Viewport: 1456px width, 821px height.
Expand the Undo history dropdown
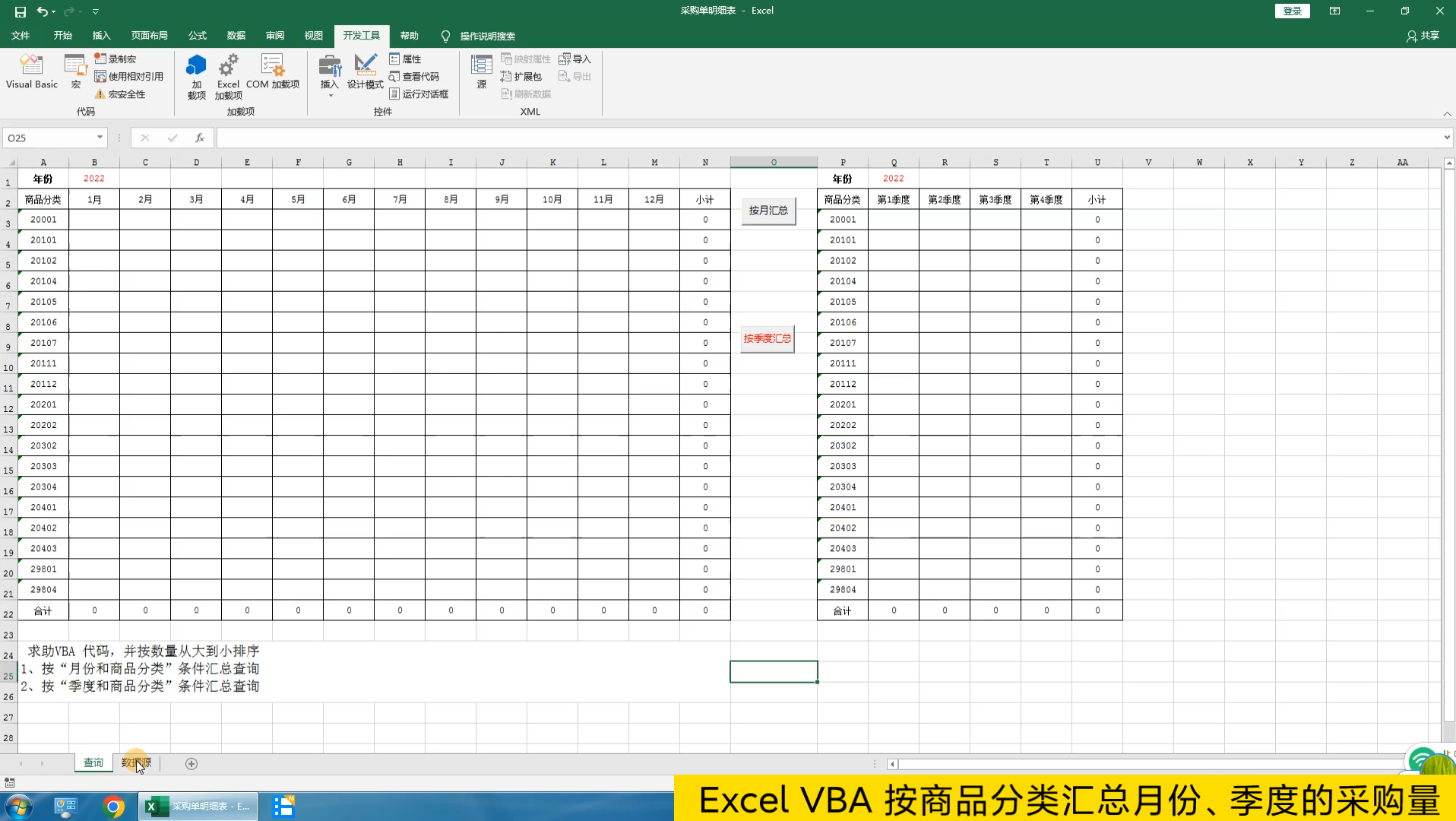point(54,11)
